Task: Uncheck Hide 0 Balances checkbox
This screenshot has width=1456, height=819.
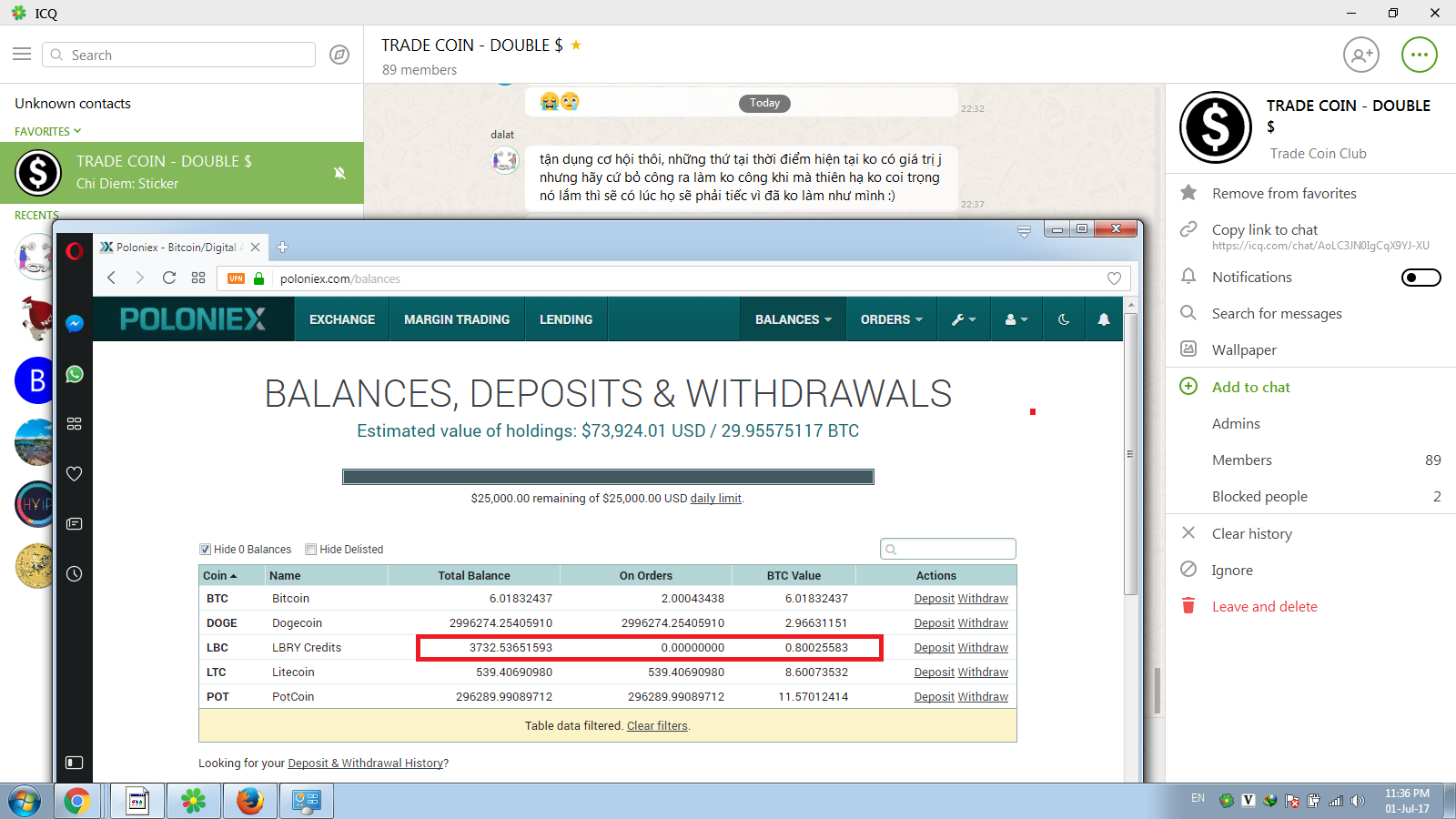Action: coord(206,549)
